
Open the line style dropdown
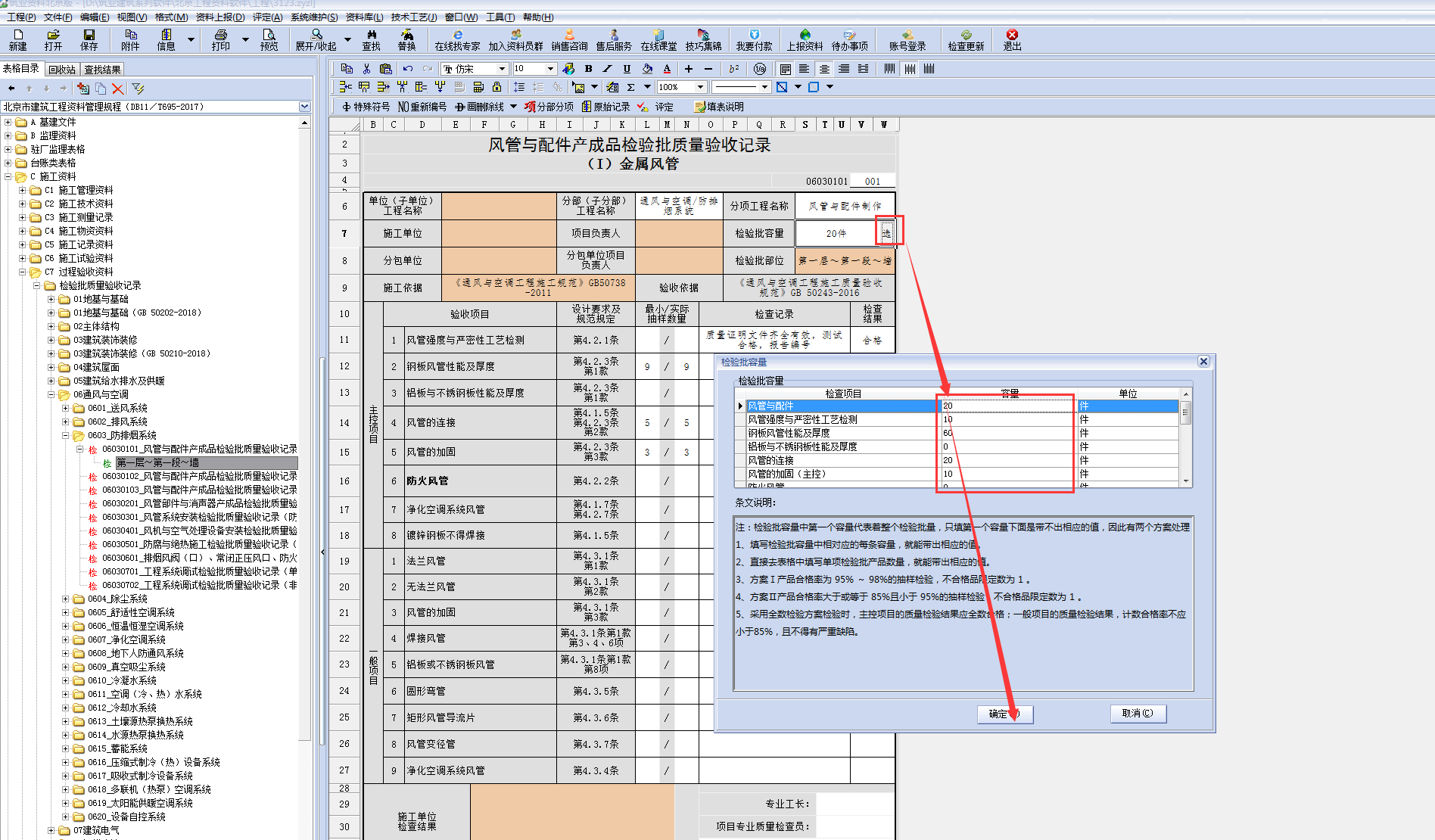point(764,87)
